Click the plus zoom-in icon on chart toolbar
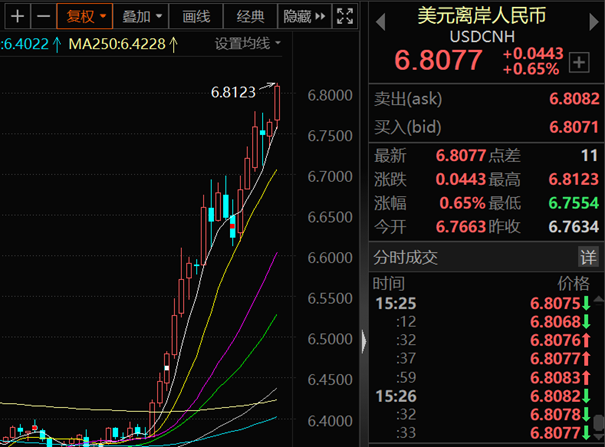The image size is (605, 447). (18, 16)
